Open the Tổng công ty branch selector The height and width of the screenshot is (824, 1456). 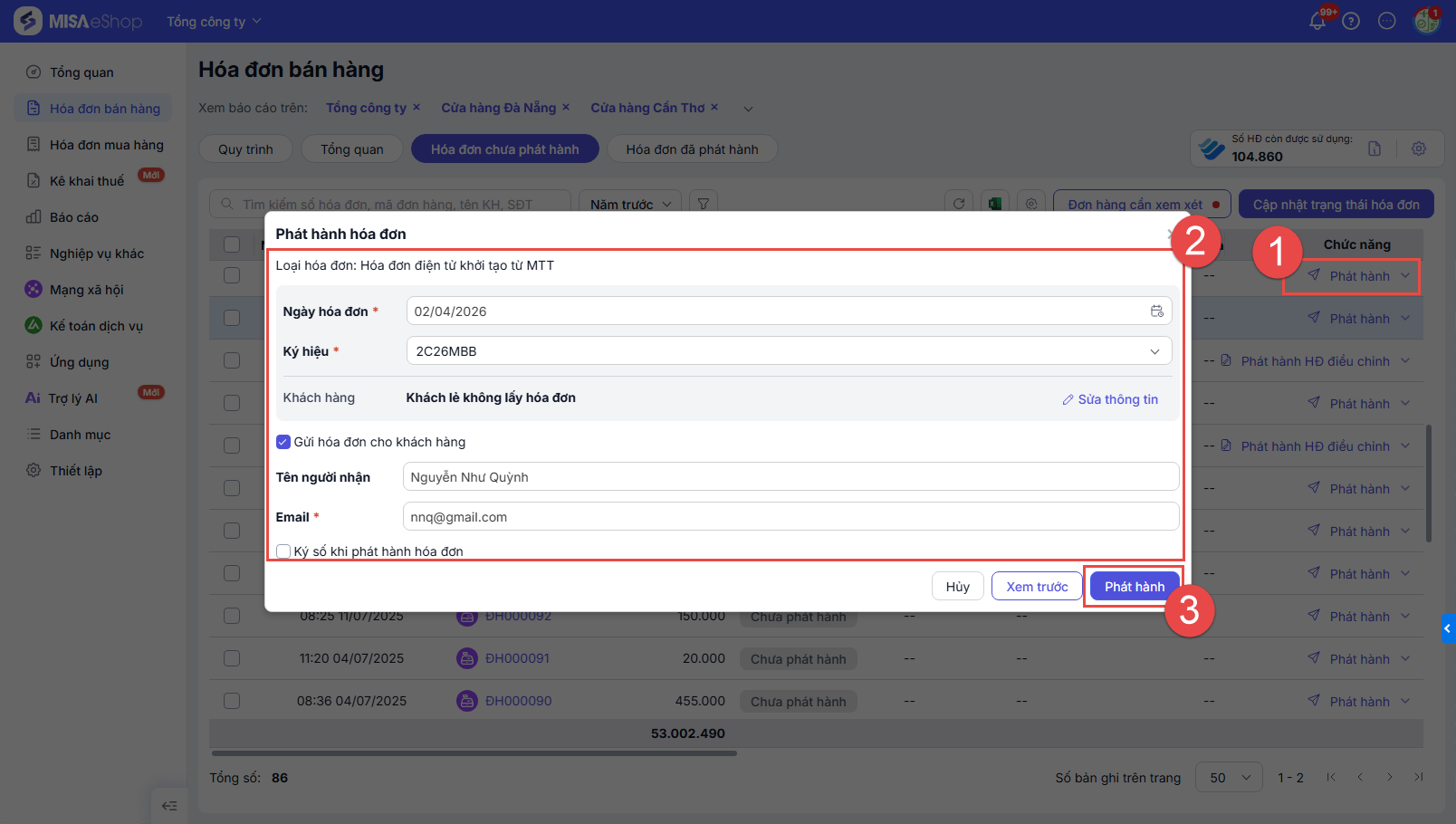(214, 22)
